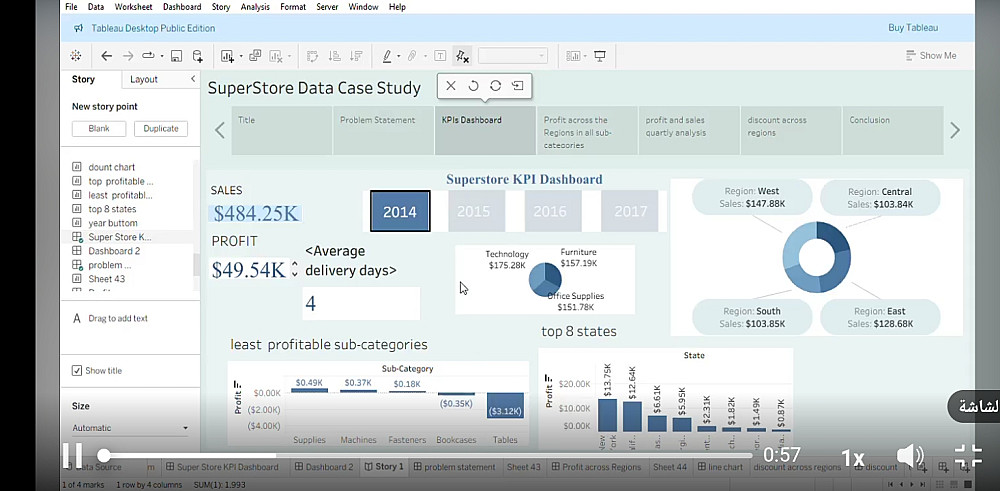Go to next story point with right arrow
The height and width of the screenshot is (491, 1000).
[955, 131]
